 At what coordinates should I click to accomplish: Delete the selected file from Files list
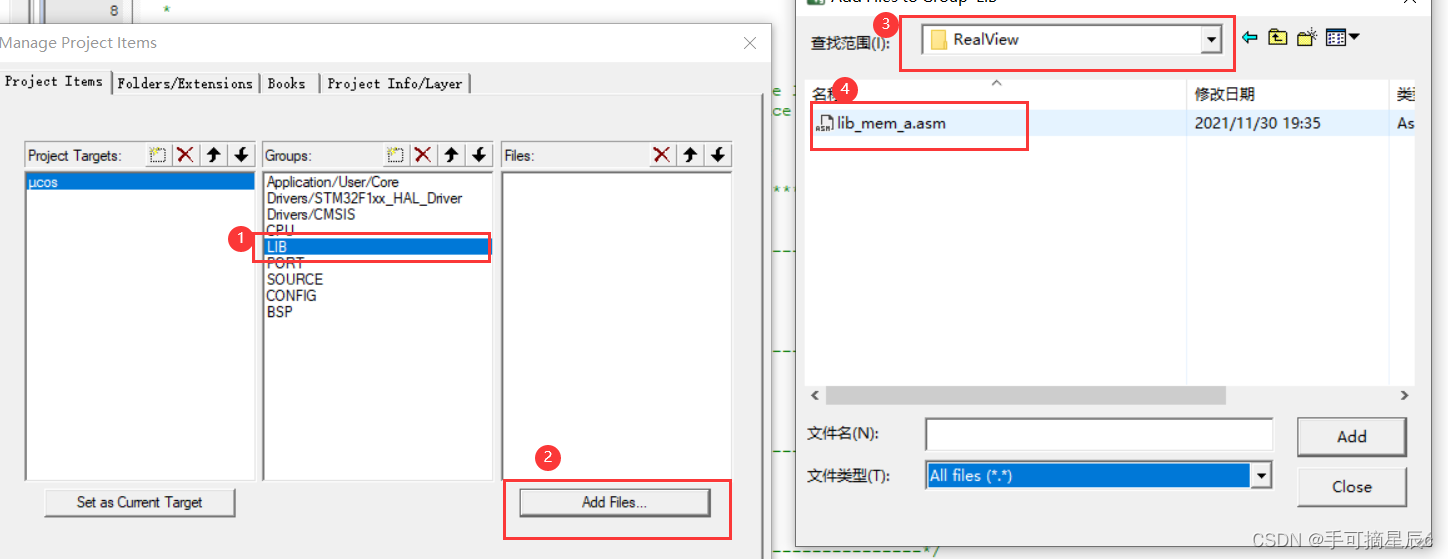point(661,155)
